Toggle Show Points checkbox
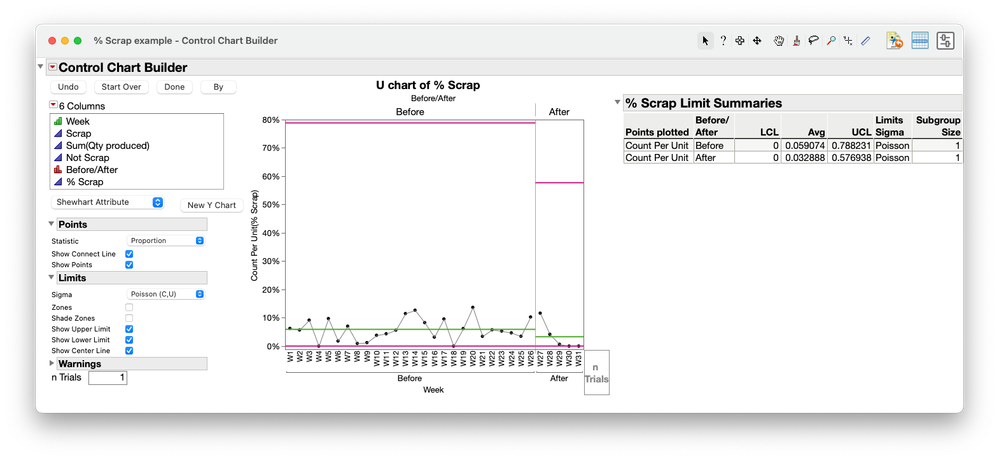This screenshot has width=999, height=460. pyautogui.click(x=129, y=264)
